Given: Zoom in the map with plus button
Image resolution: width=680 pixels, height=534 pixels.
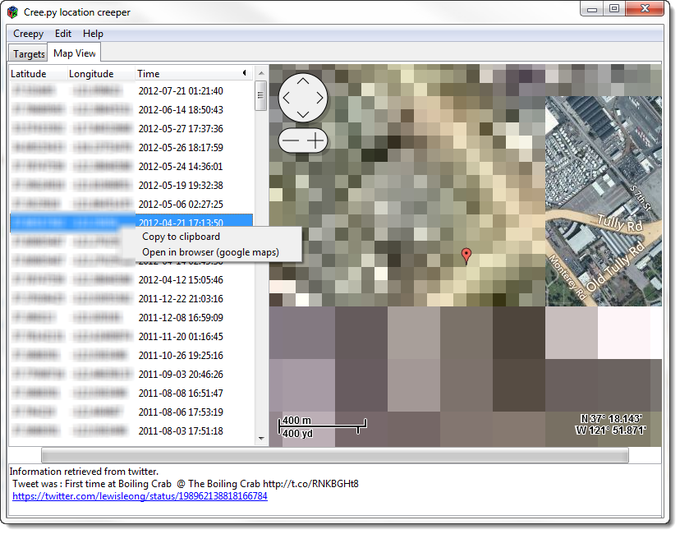Looking at the screenshot, I should (x=316, y=141).
